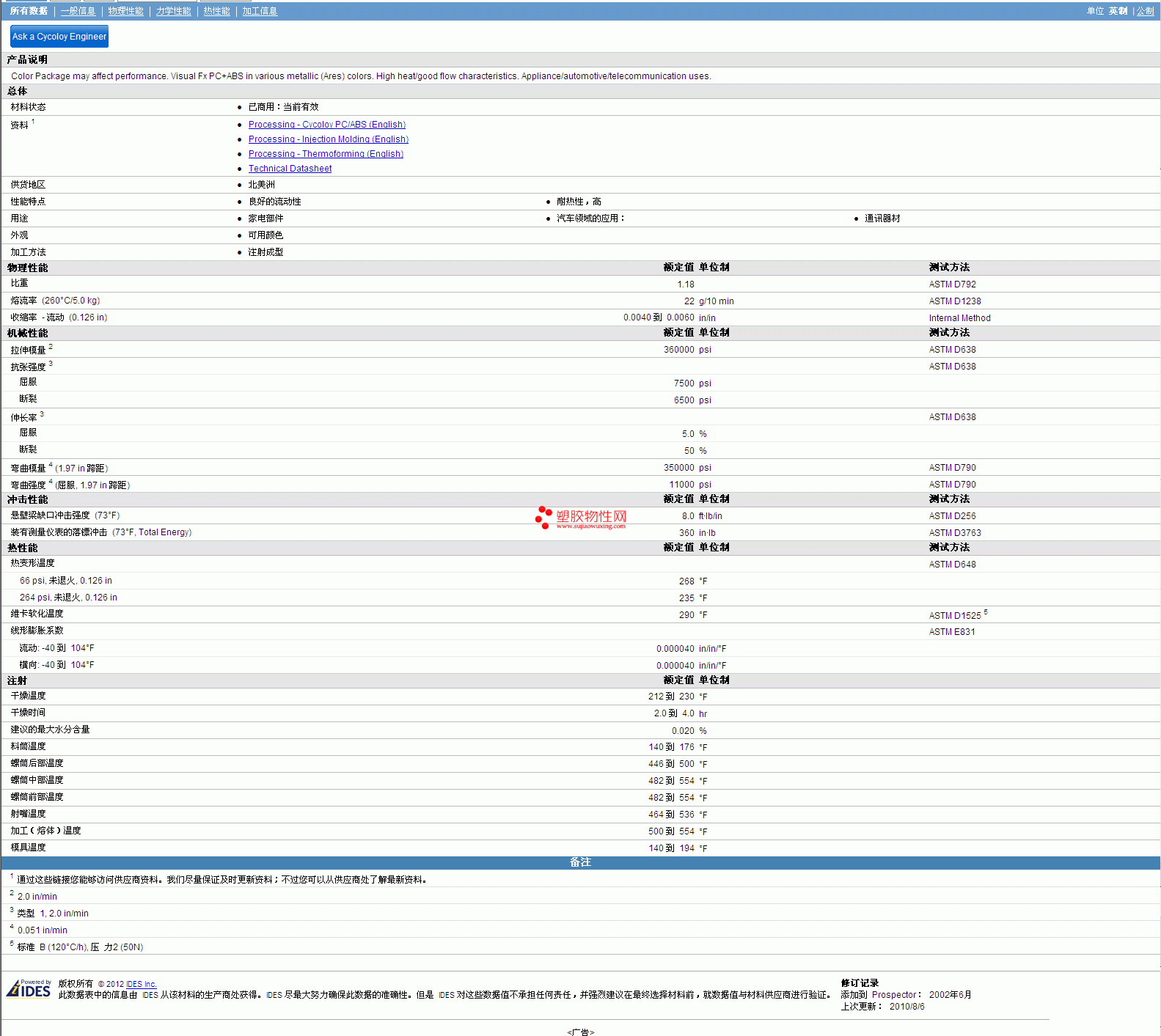Image resolution: width=1161 pixels, height=1036 pixels.
Task: Select the 268 °F deflection temperature value
Action: pos(693,581)
